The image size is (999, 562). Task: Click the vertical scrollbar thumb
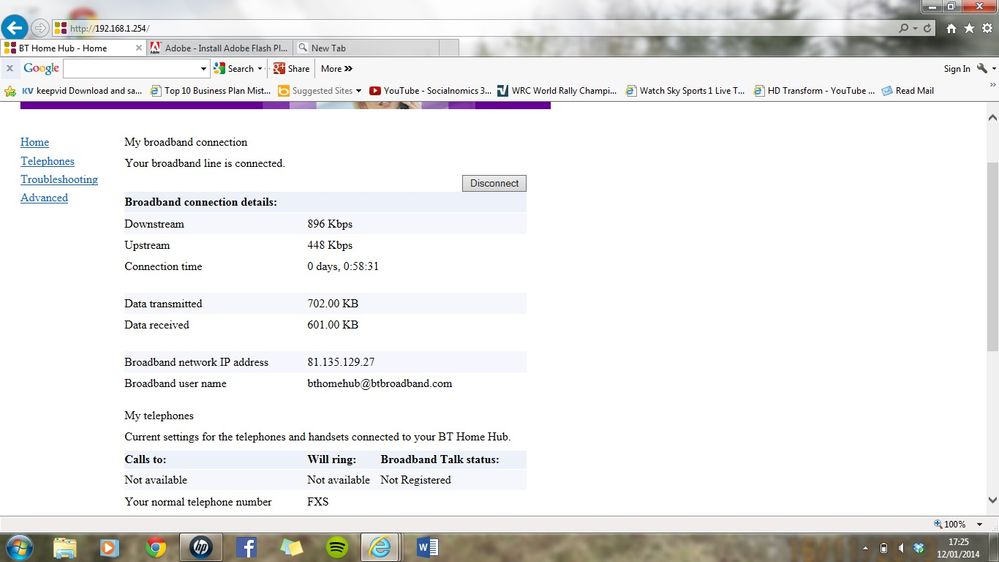point(992,256)
